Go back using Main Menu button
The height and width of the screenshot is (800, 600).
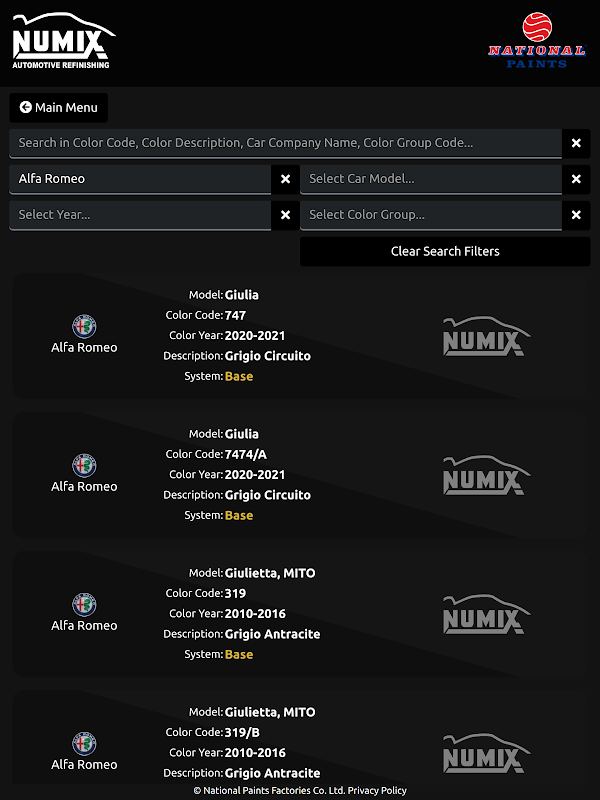coord(58,108)
